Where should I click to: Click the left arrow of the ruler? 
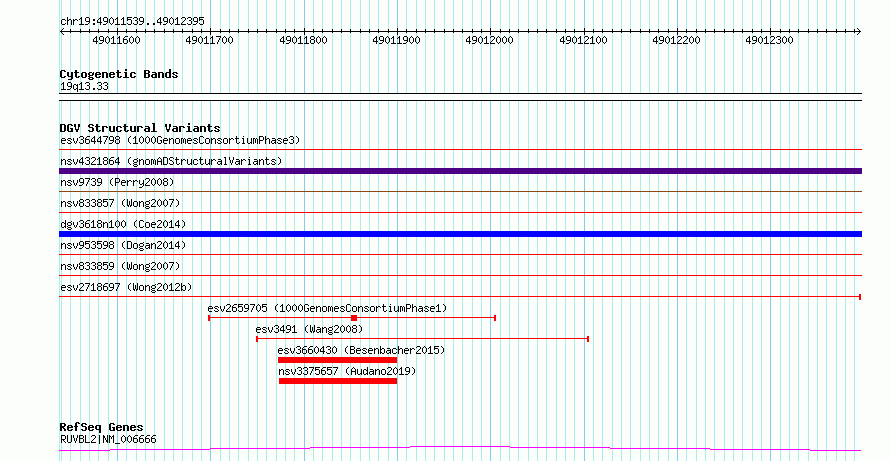pos(62,32)
